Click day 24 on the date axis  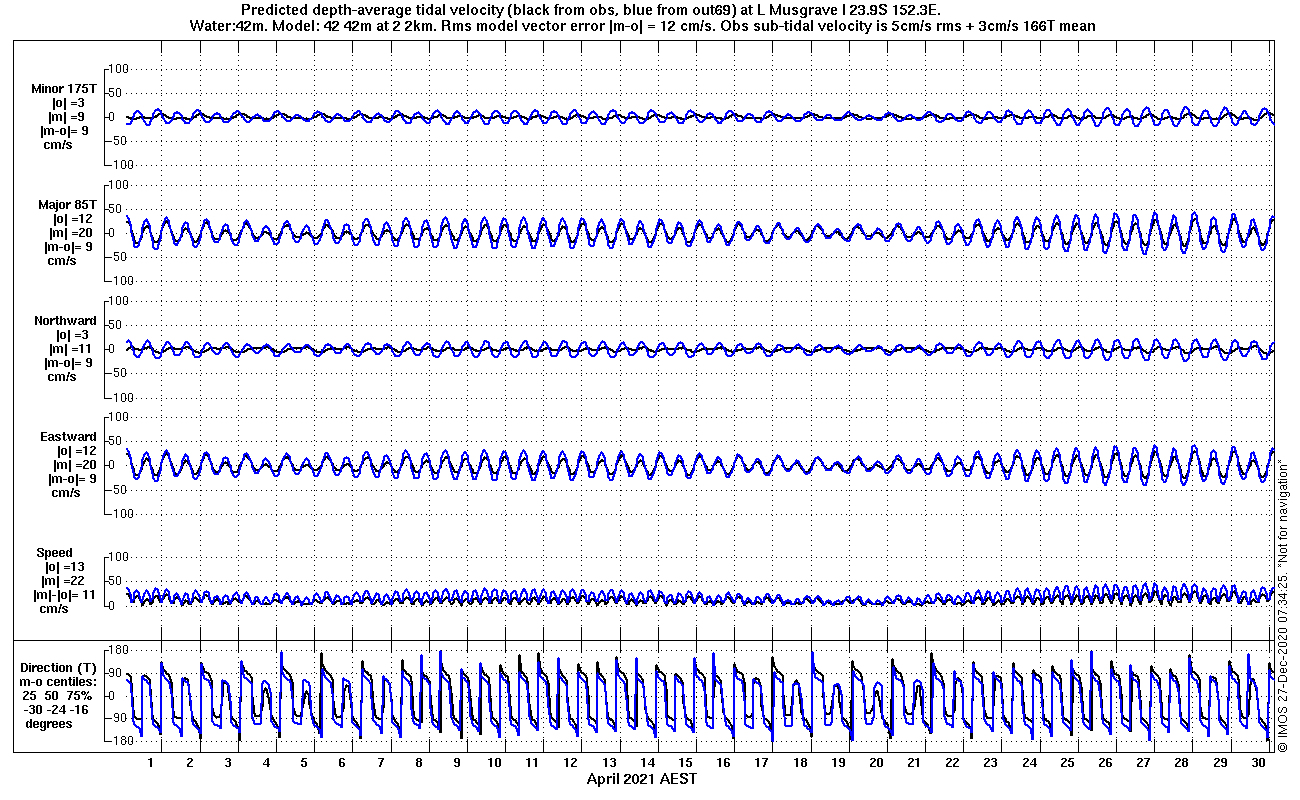tap(1030, 762)
